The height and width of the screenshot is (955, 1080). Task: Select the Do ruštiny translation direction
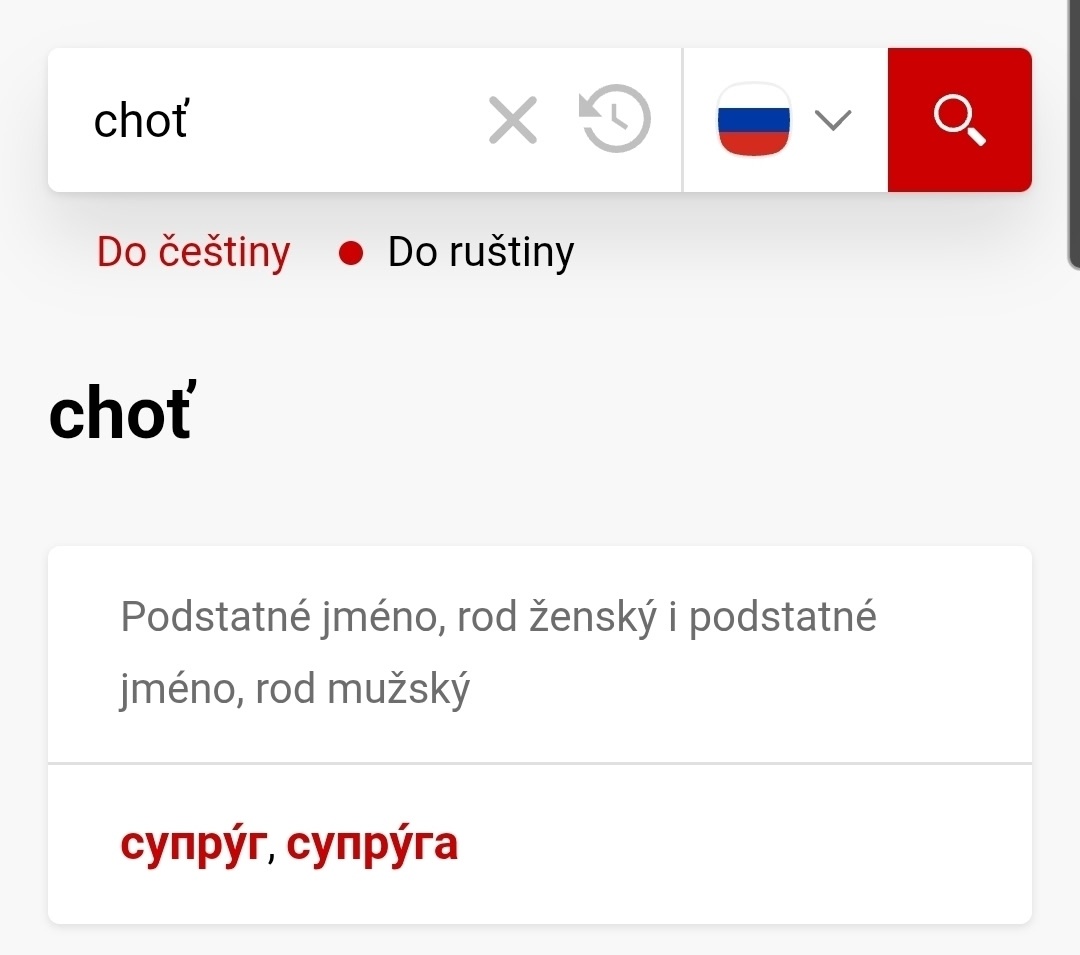pos(479,251)
